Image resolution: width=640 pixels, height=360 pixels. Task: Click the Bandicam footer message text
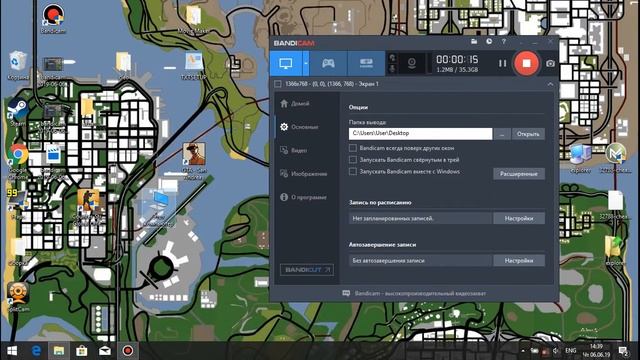tap(420, 293)
